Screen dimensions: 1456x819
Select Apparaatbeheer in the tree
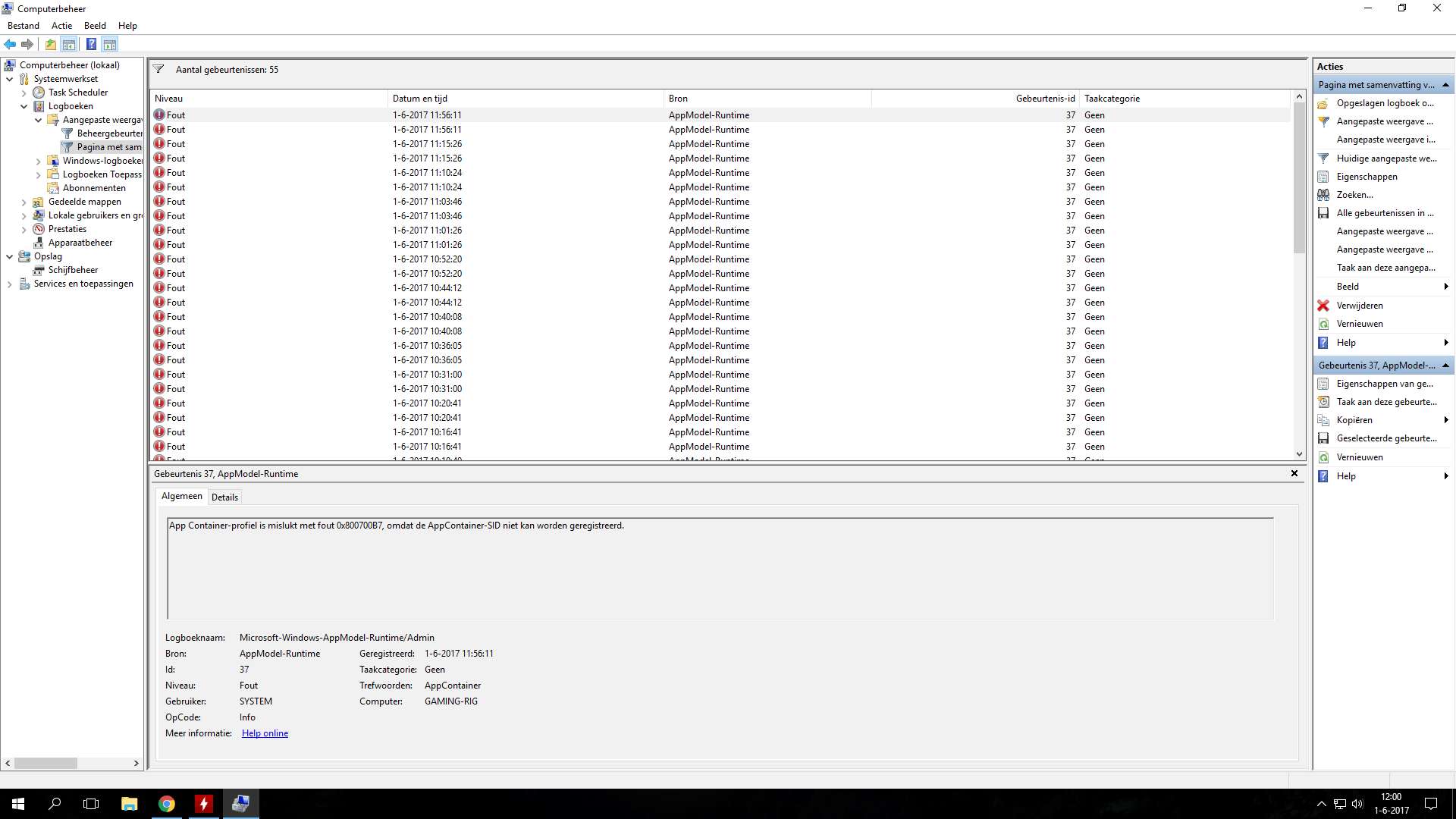pos(80,243)
